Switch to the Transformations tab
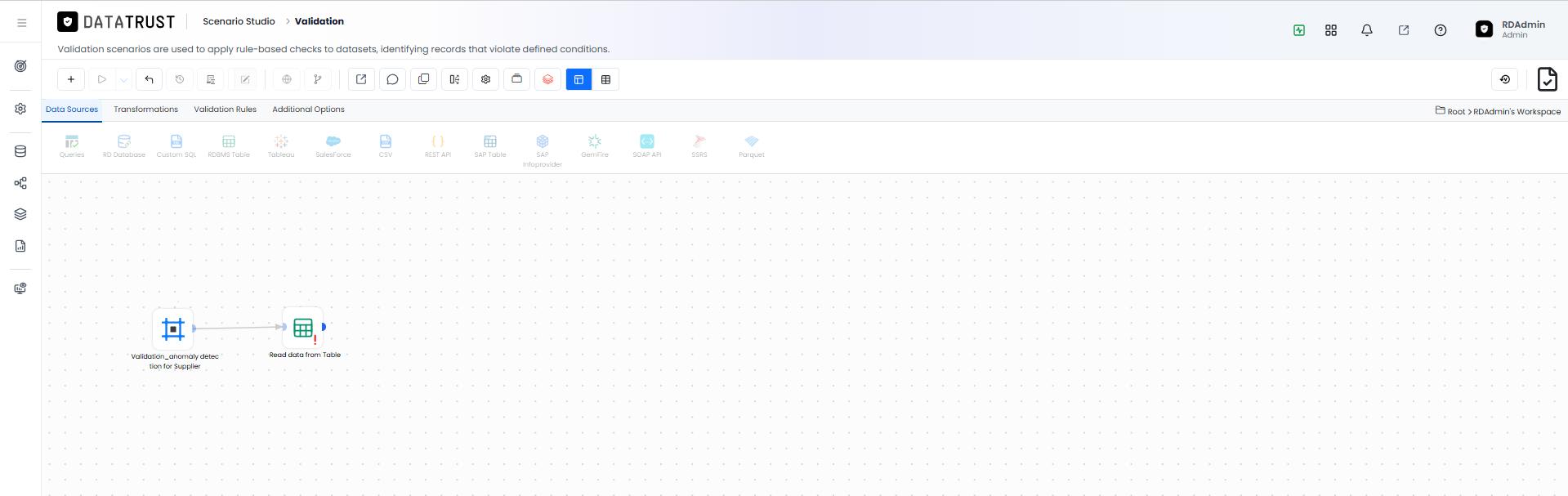 tap(145, 109)
